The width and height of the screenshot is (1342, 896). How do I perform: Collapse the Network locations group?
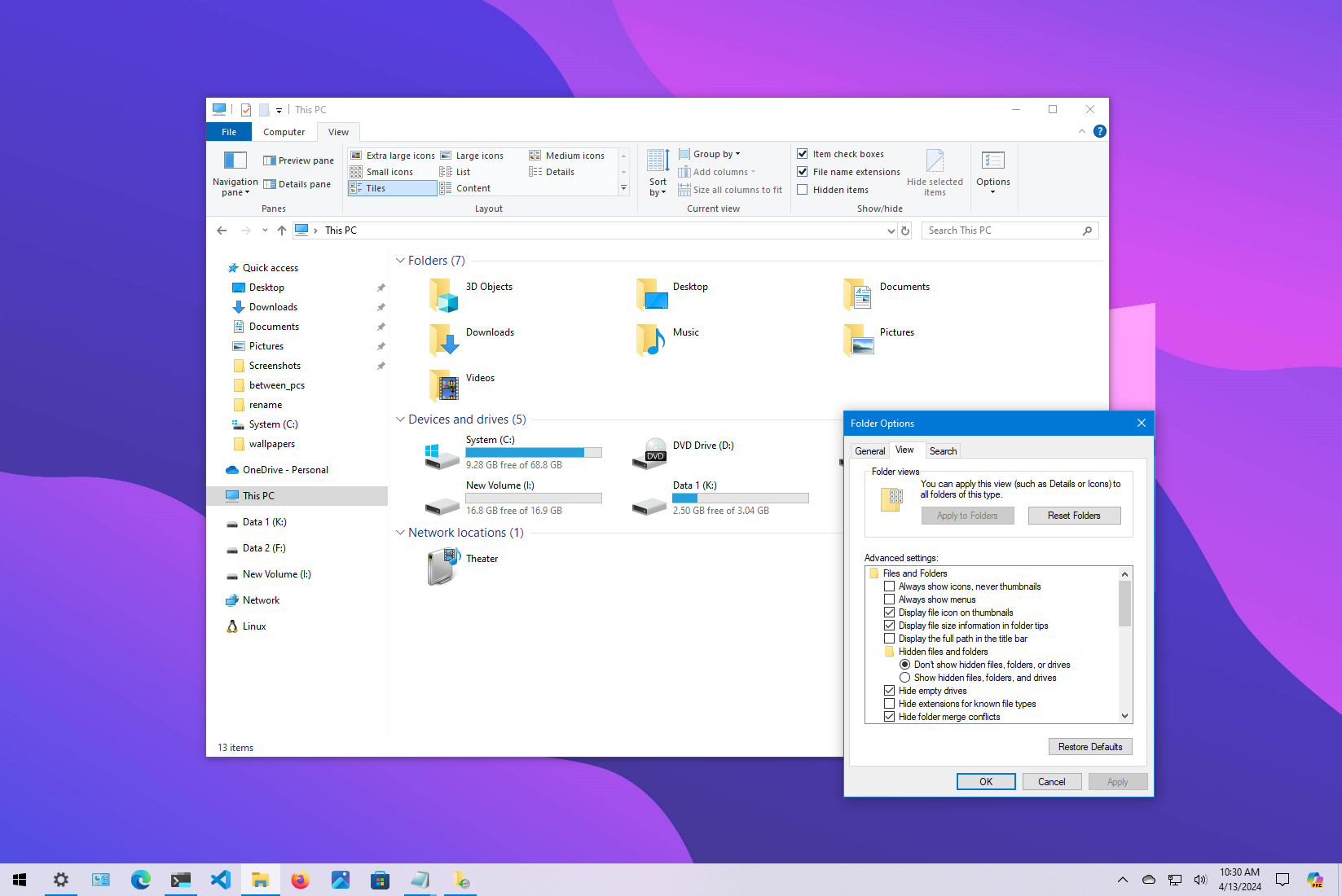click(x=400, y=533)
